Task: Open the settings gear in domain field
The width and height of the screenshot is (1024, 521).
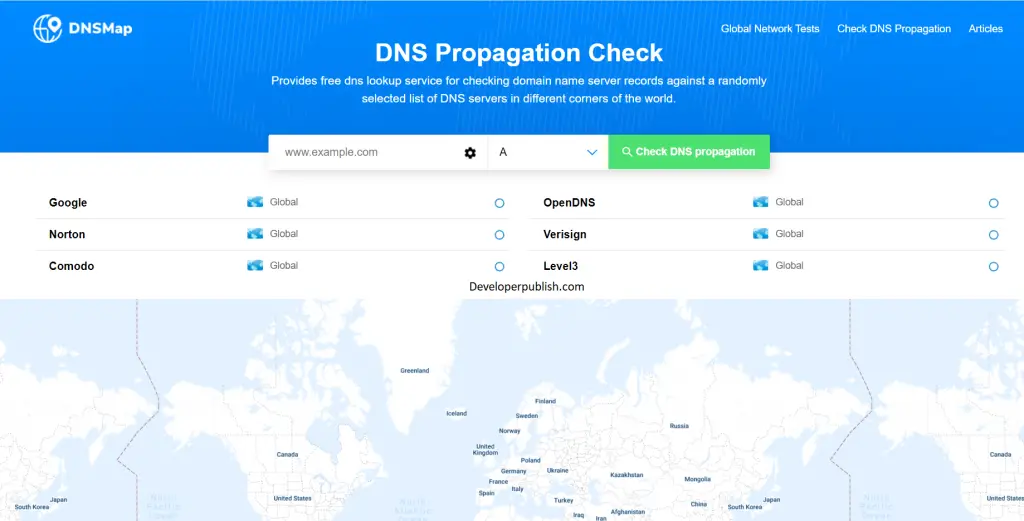Action: coord(470,153)
